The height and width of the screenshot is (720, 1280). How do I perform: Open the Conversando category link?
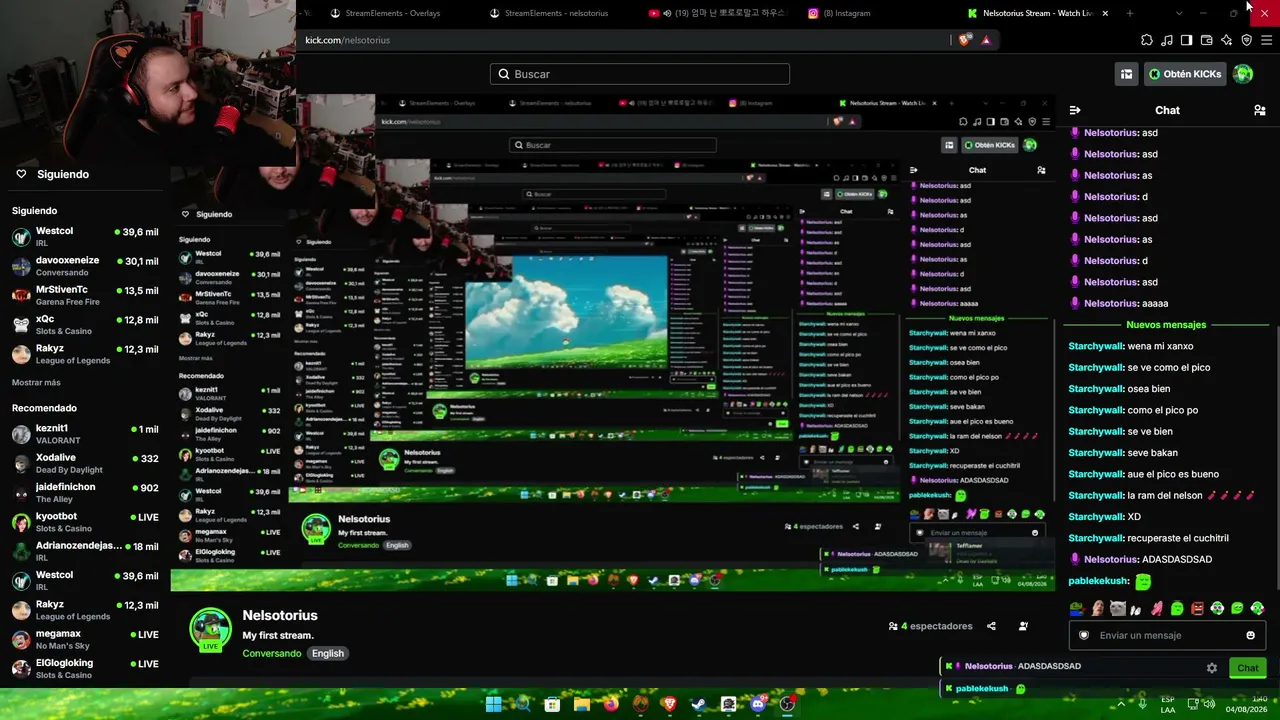click(x=272, y=654)
